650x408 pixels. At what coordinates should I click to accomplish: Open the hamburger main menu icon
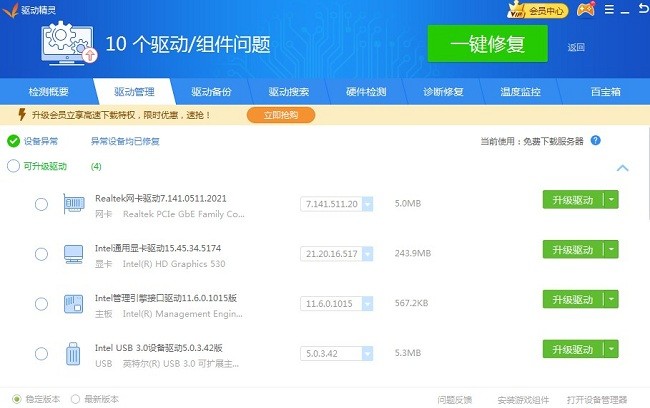click(608, 11)
